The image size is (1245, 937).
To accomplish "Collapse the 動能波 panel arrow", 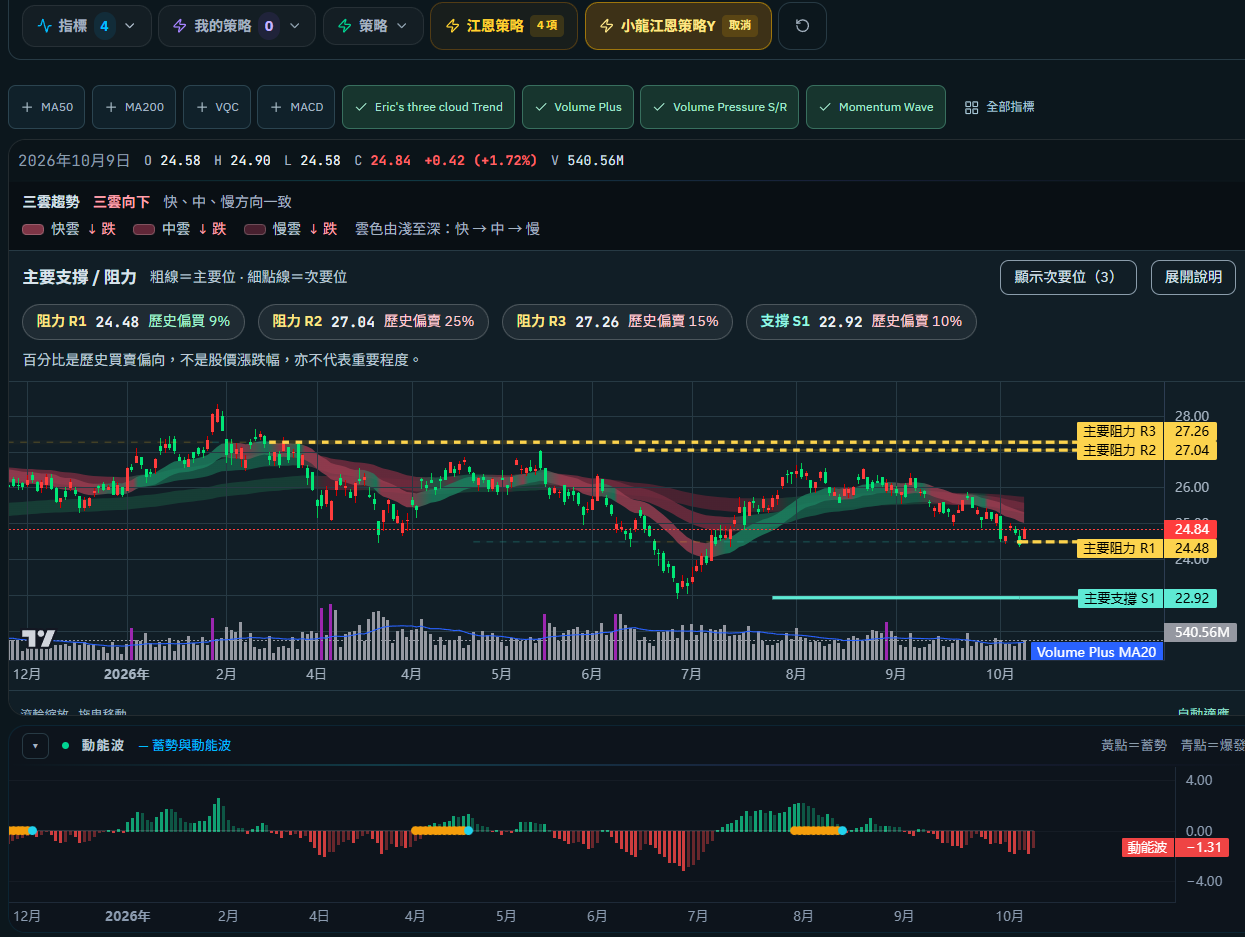I will coord(35,746).
